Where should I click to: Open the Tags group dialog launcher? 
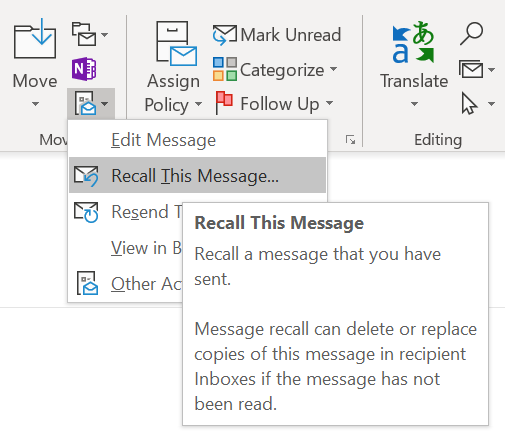point(350,140)
